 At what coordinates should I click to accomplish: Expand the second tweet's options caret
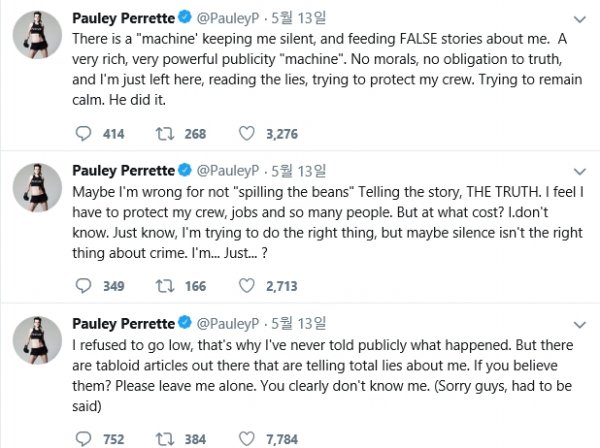pyautogui.click(x=578, y=170)
